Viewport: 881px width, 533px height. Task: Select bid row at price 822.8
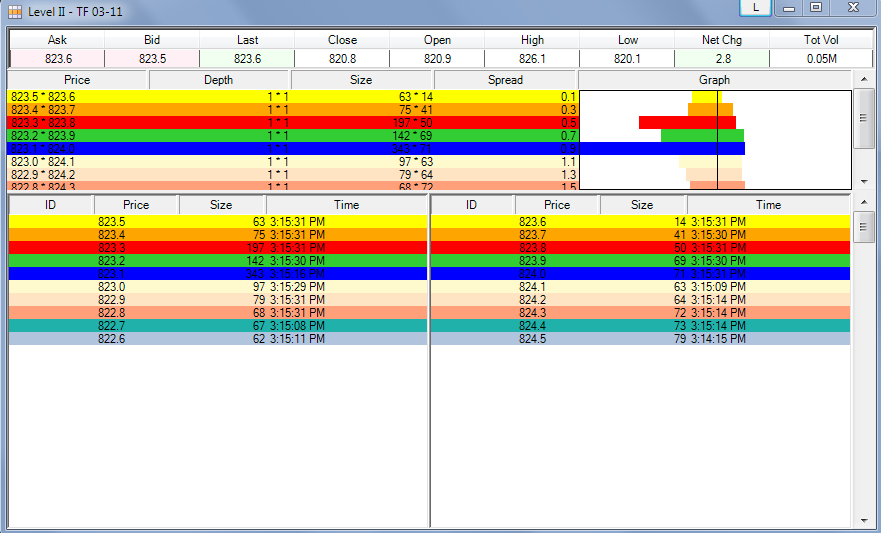pyautogui.click(x=218, y=312)
